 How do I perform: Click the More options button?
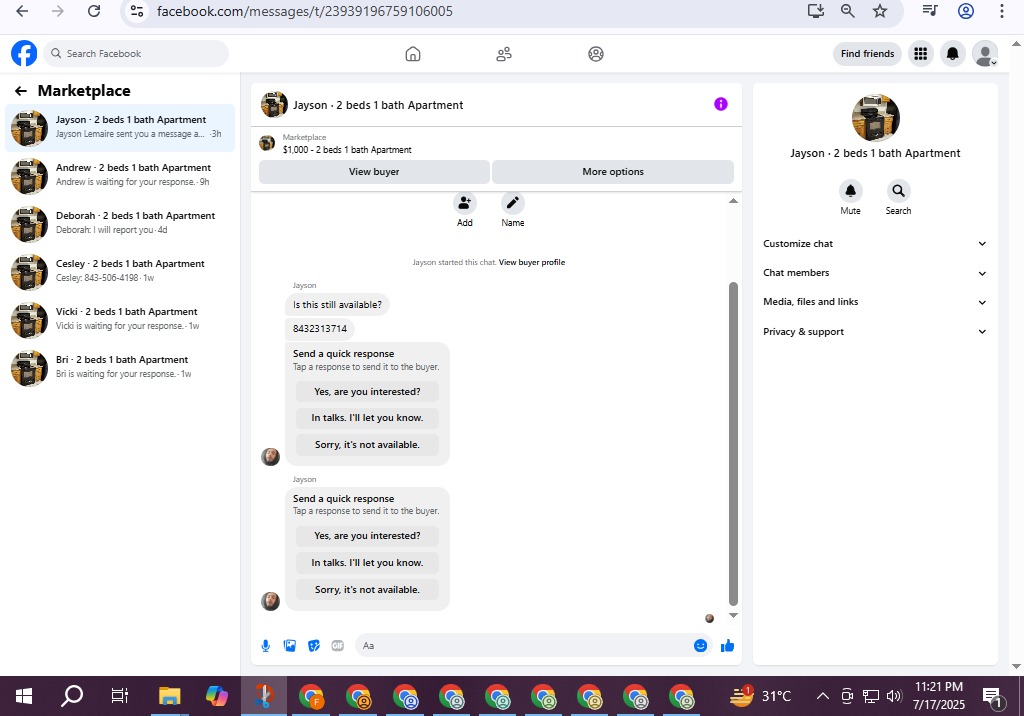coord(613,172)
